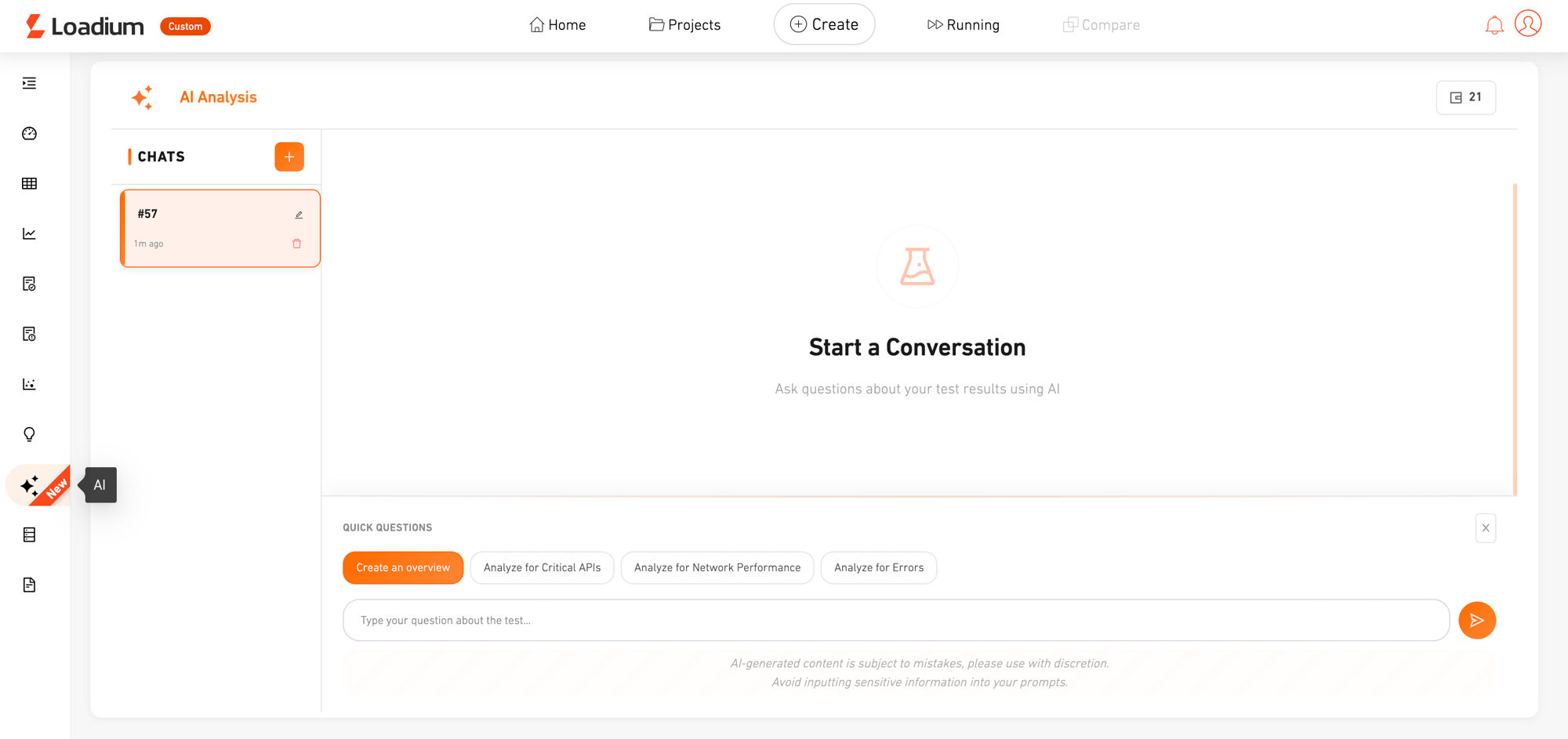
Task: Open the user profile avatar
Action: (x=1528, y=24)
